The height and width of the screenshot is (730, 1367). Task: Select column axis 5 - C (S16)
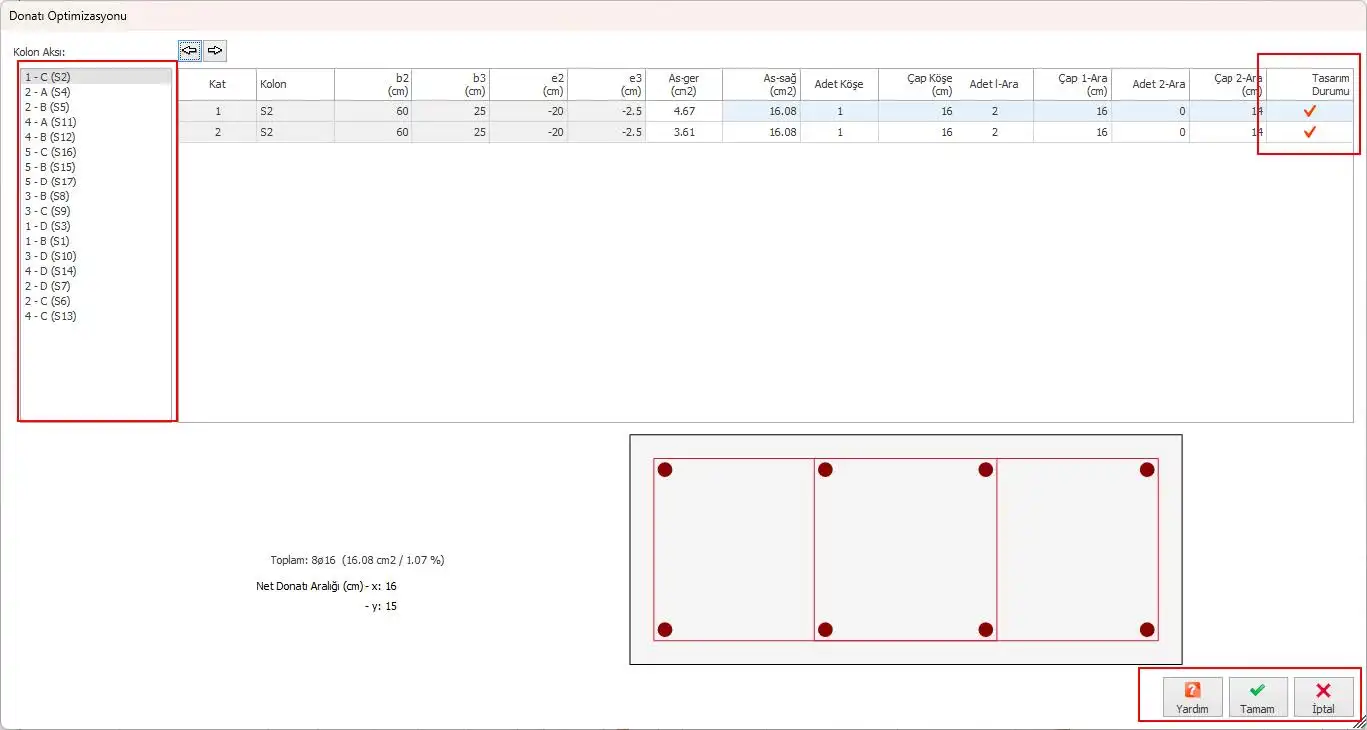[51, 152]
